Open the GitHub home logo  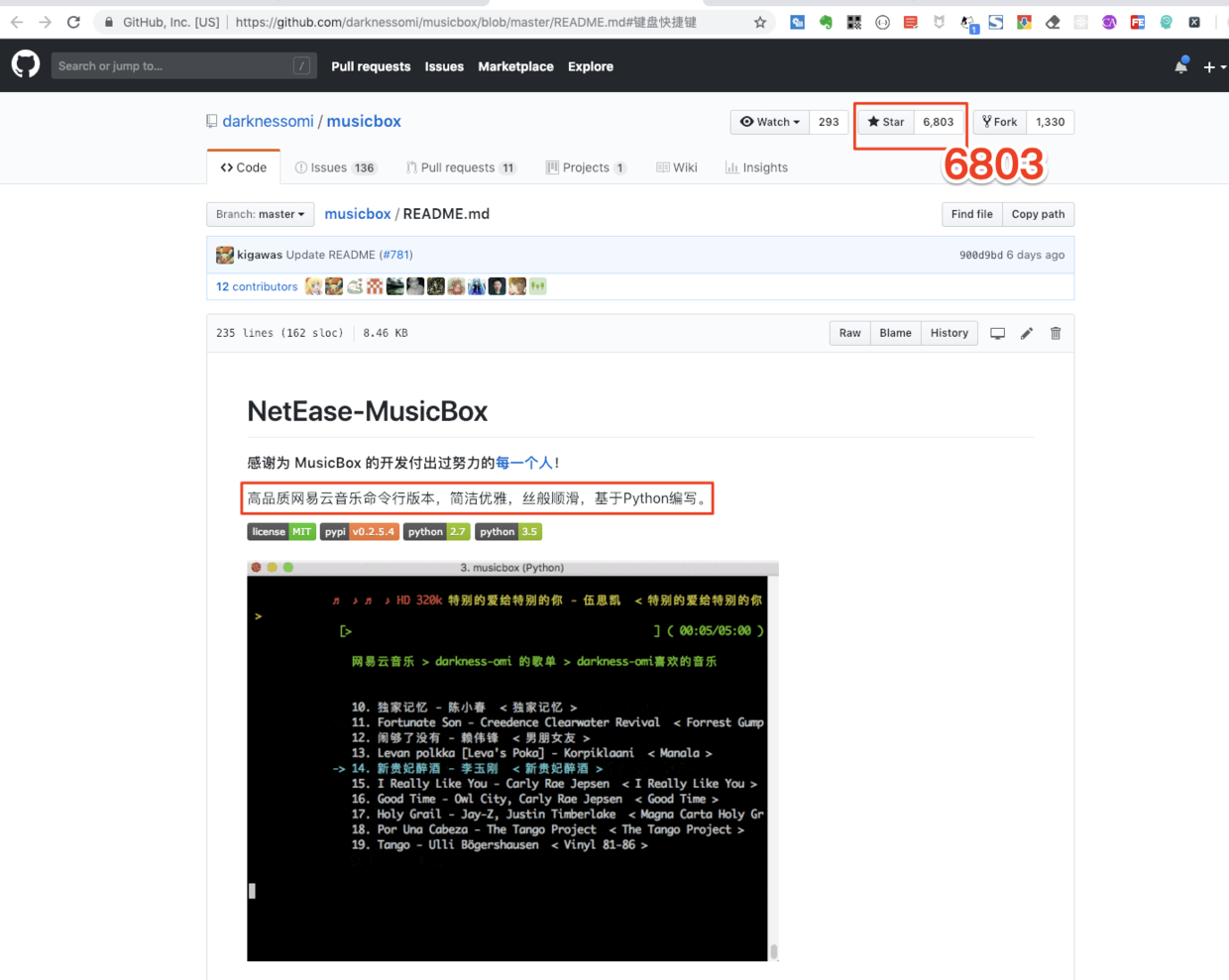pyautogui.click(x=26, y=65)
